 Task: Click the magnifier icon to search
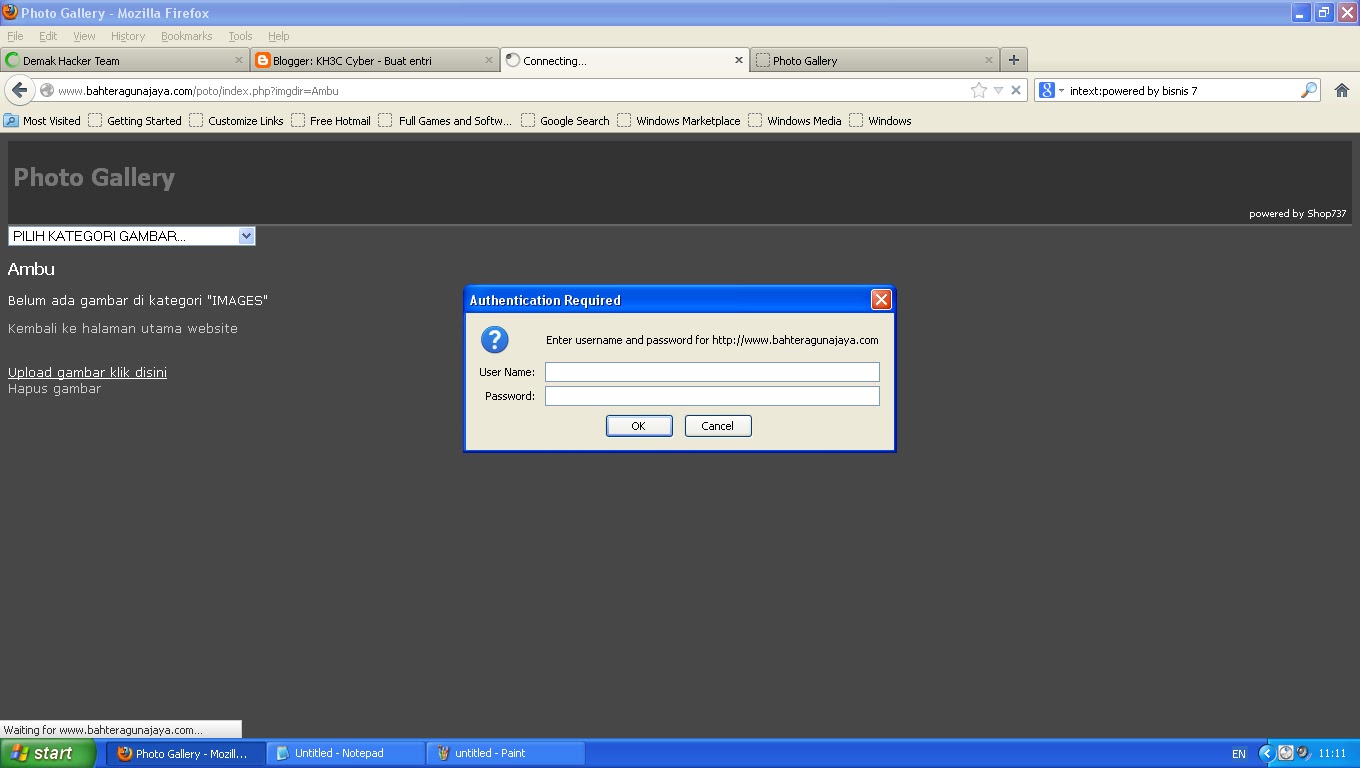click(x=1308, y=90)
